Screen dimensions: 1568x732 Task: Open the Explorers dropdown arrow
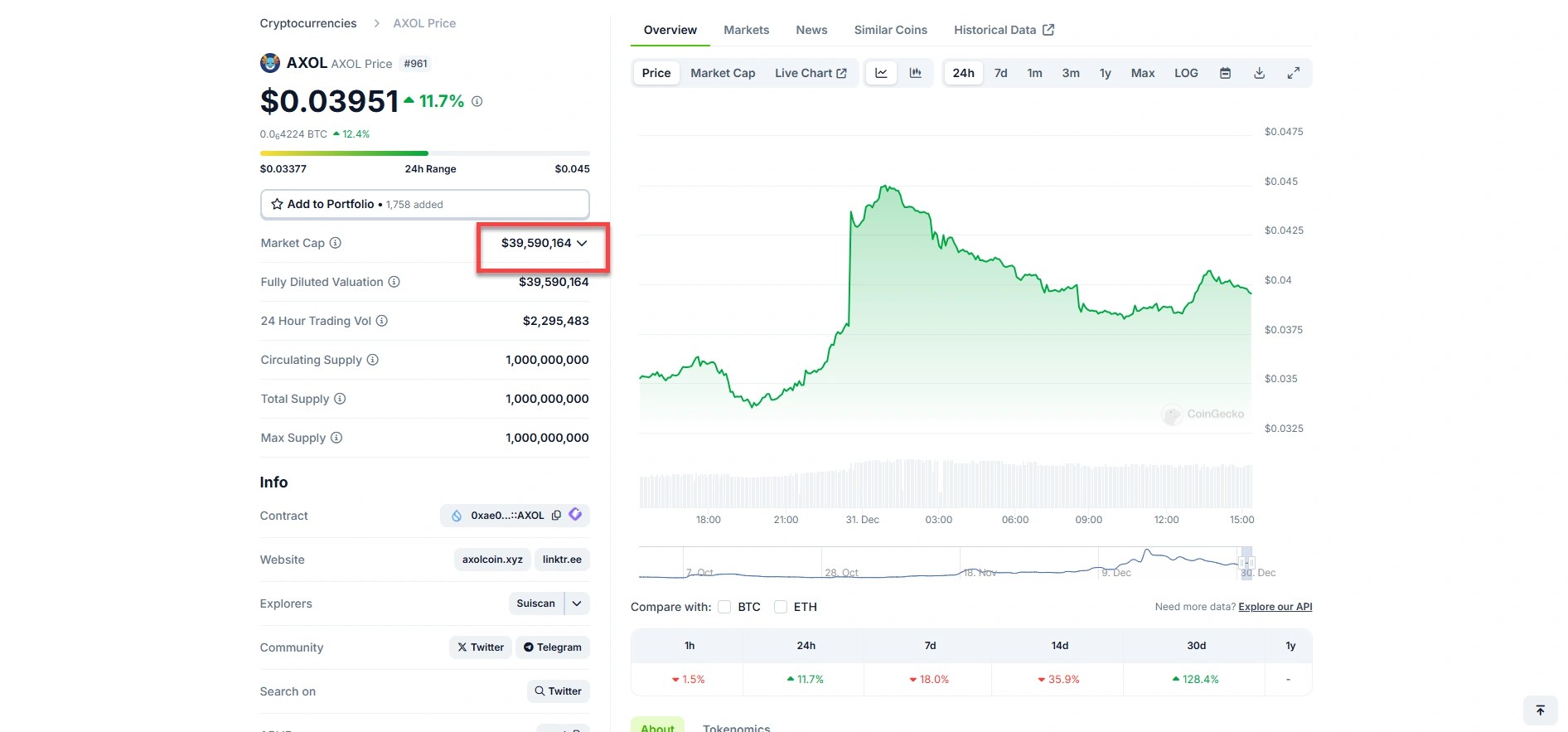pos(577,604)
